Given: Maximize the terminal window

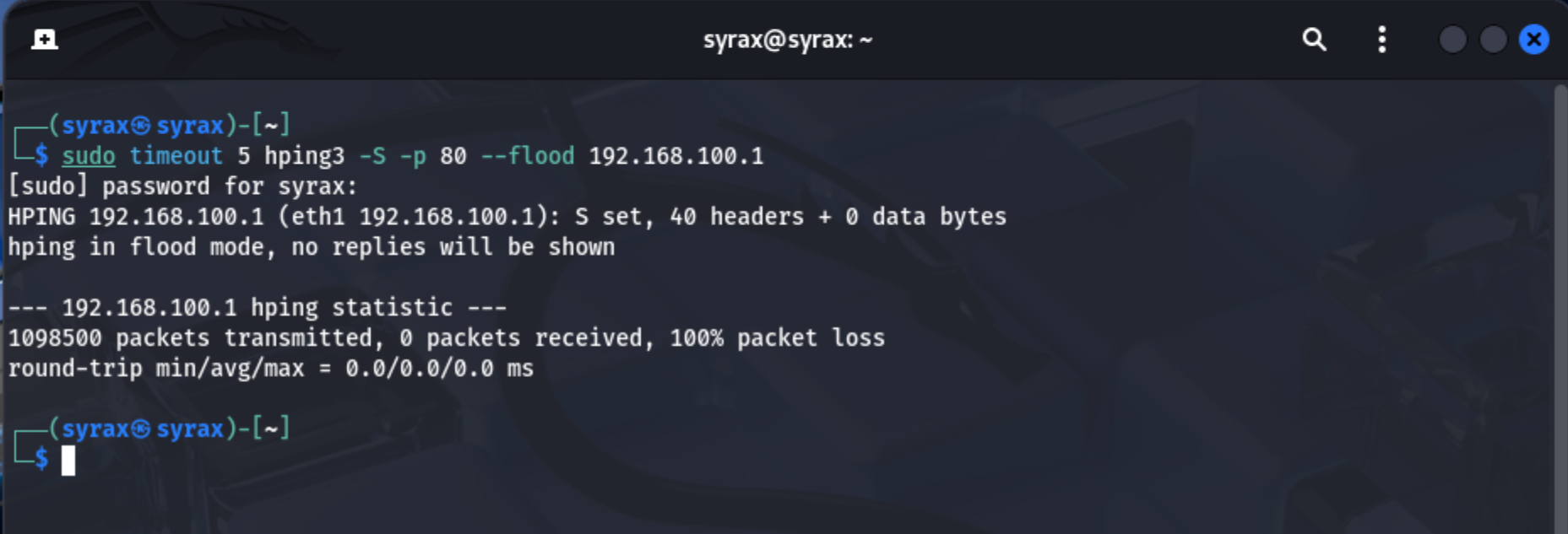Looking at the screenshot, I should click(1493, 39).
